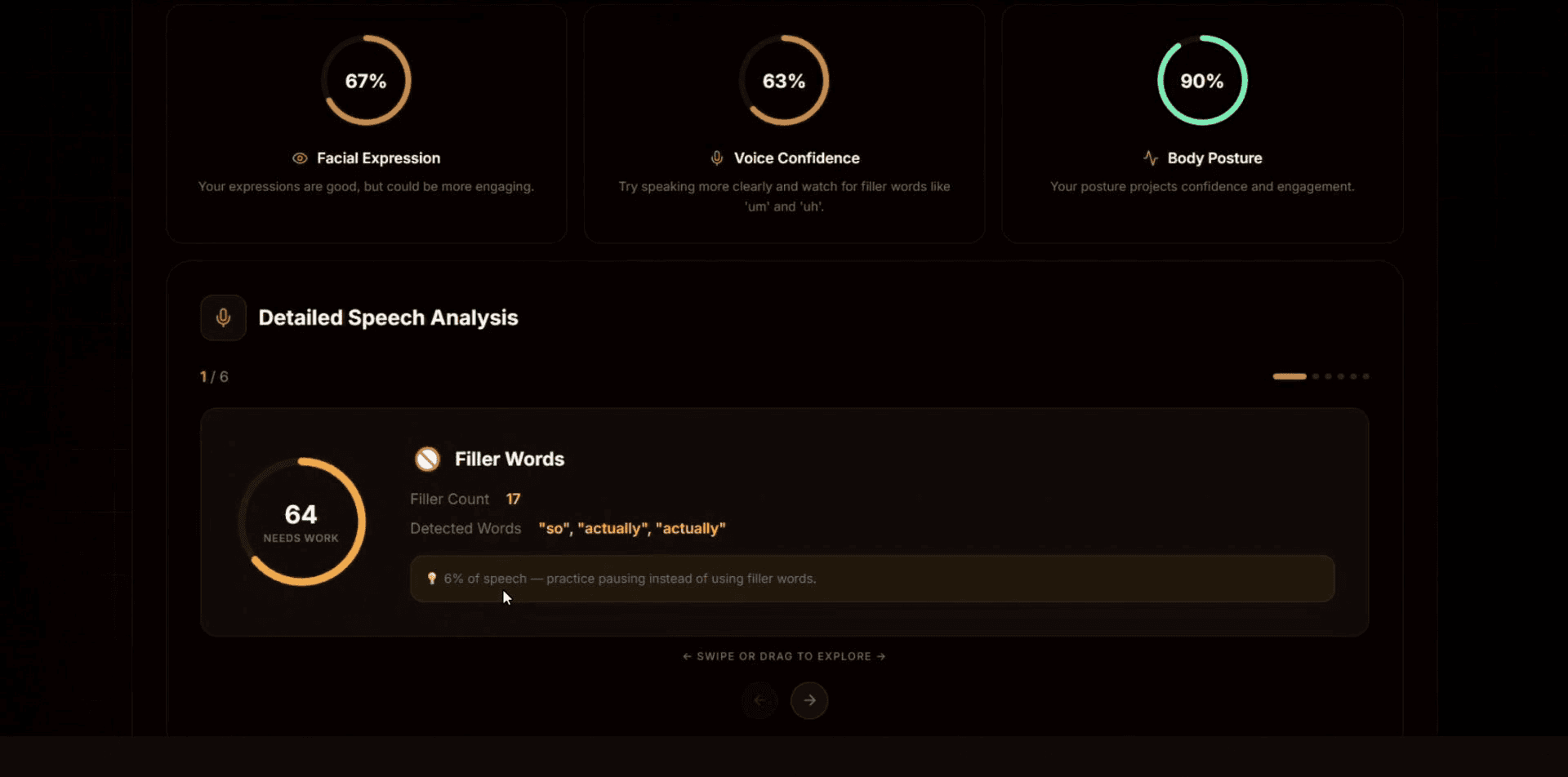Click the Try speaking more clearly advice text
This screenshot has width=1568, height=777.
(x=784, y=197)
